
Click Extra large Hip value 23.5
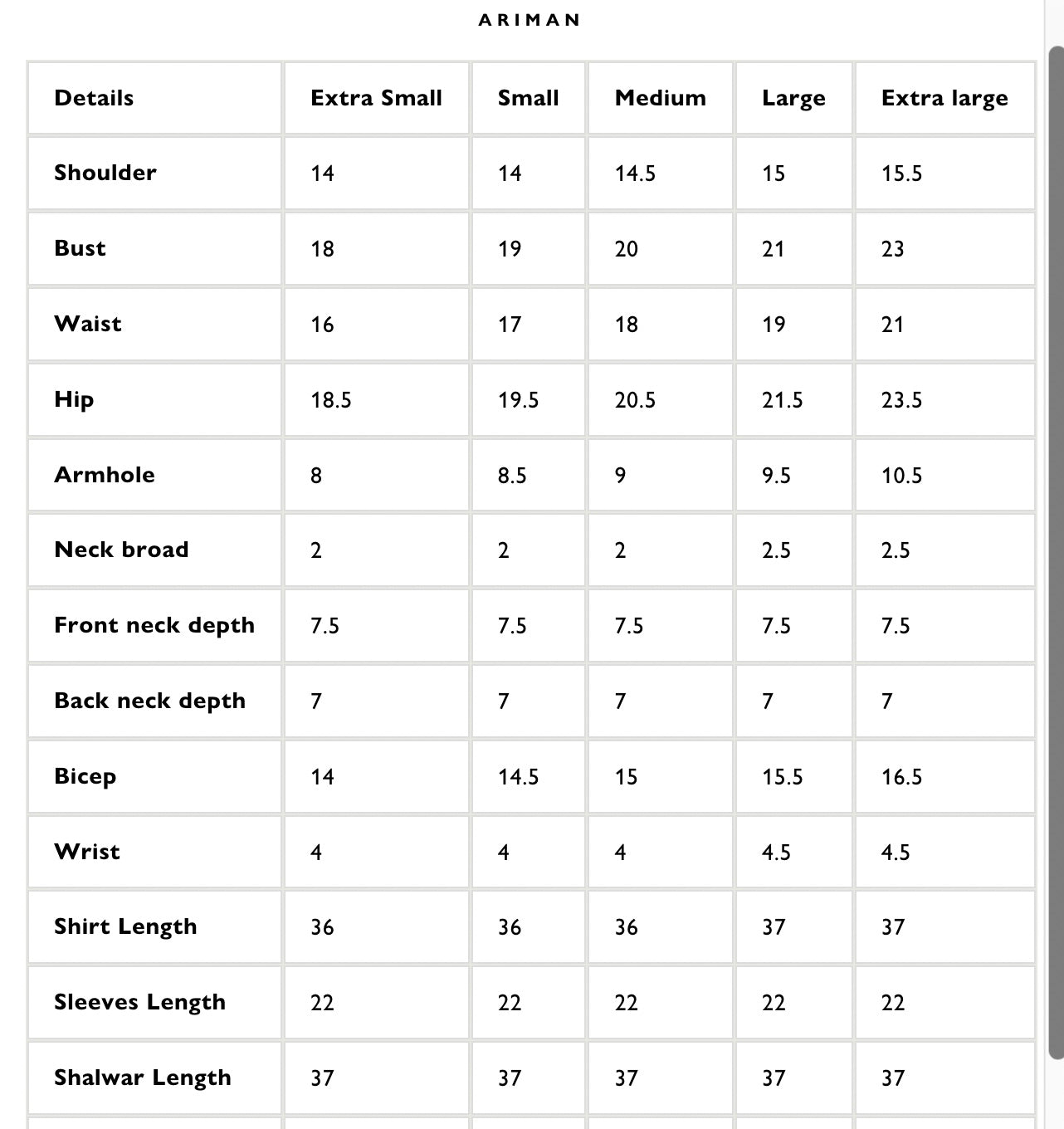click(x=902, y=400)
